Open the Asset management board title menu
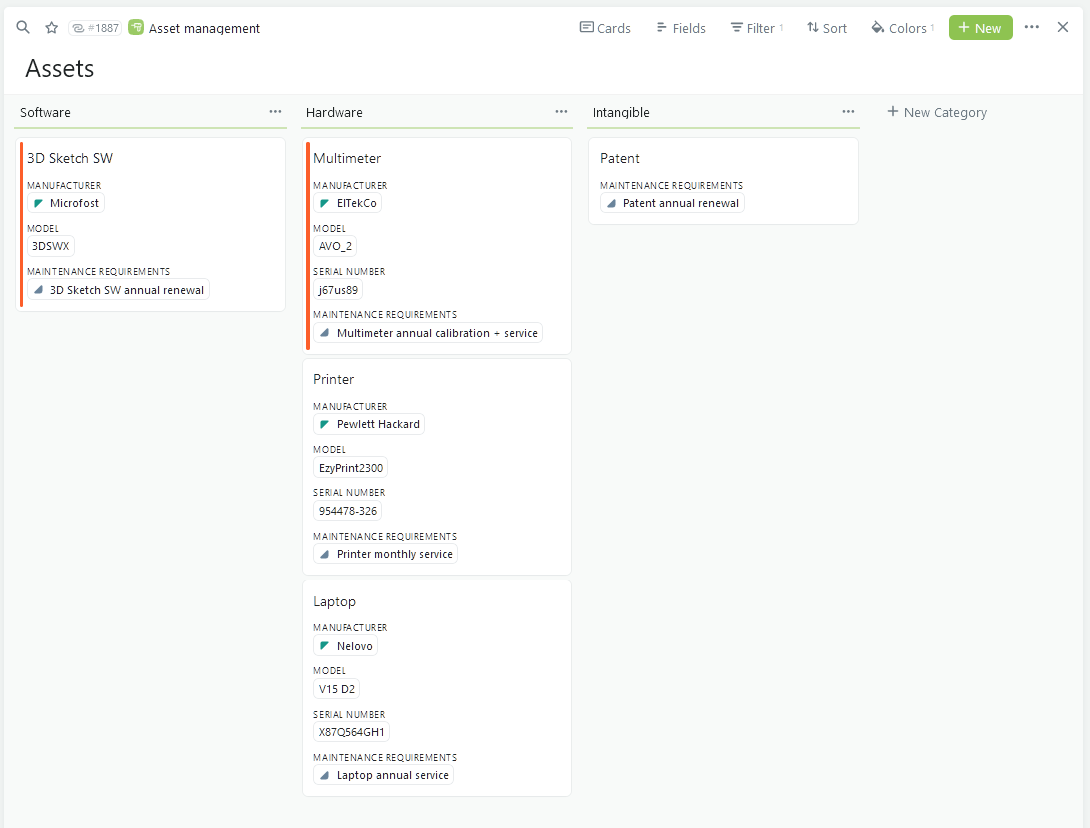1090x828 pixels. click(x=203, y=27)
